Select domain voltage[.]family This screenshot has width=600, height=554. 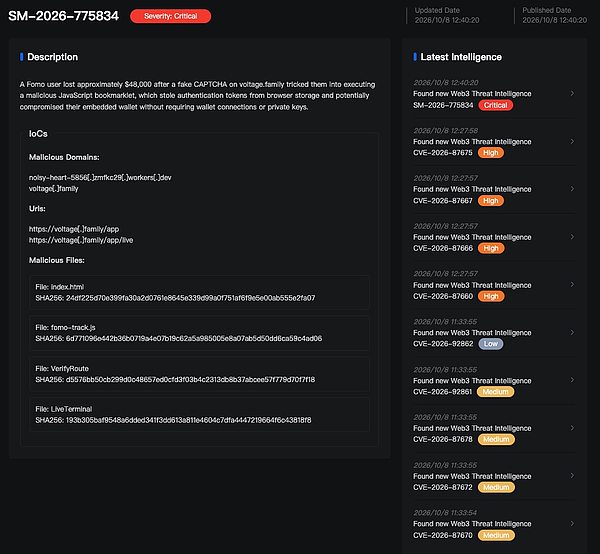point(54,189)
